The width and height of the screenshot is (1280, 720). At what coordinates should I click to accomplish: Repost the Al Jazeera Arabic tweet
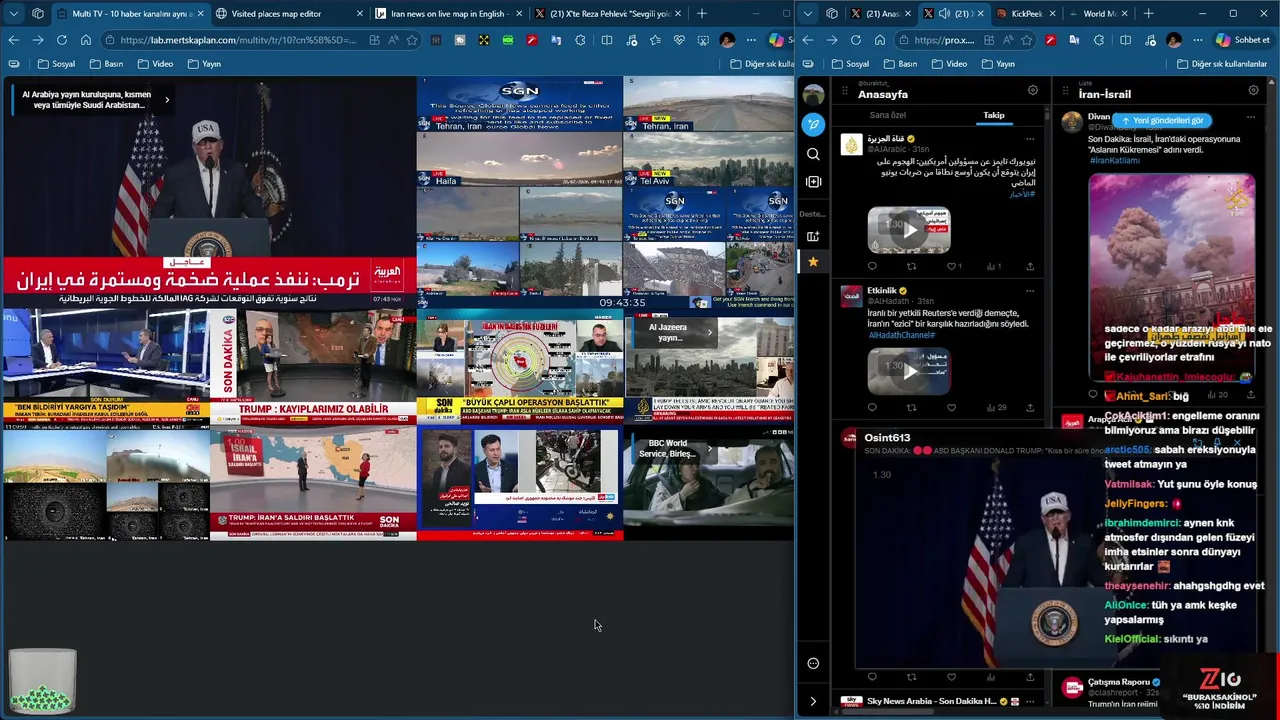[x=911, y=266]
